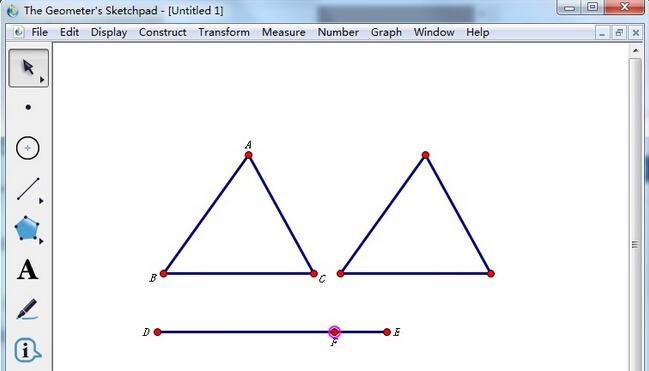The image size is (649, 371).
Task: Select the Selection Arrow tool
Action: click(x=28, y=68)
